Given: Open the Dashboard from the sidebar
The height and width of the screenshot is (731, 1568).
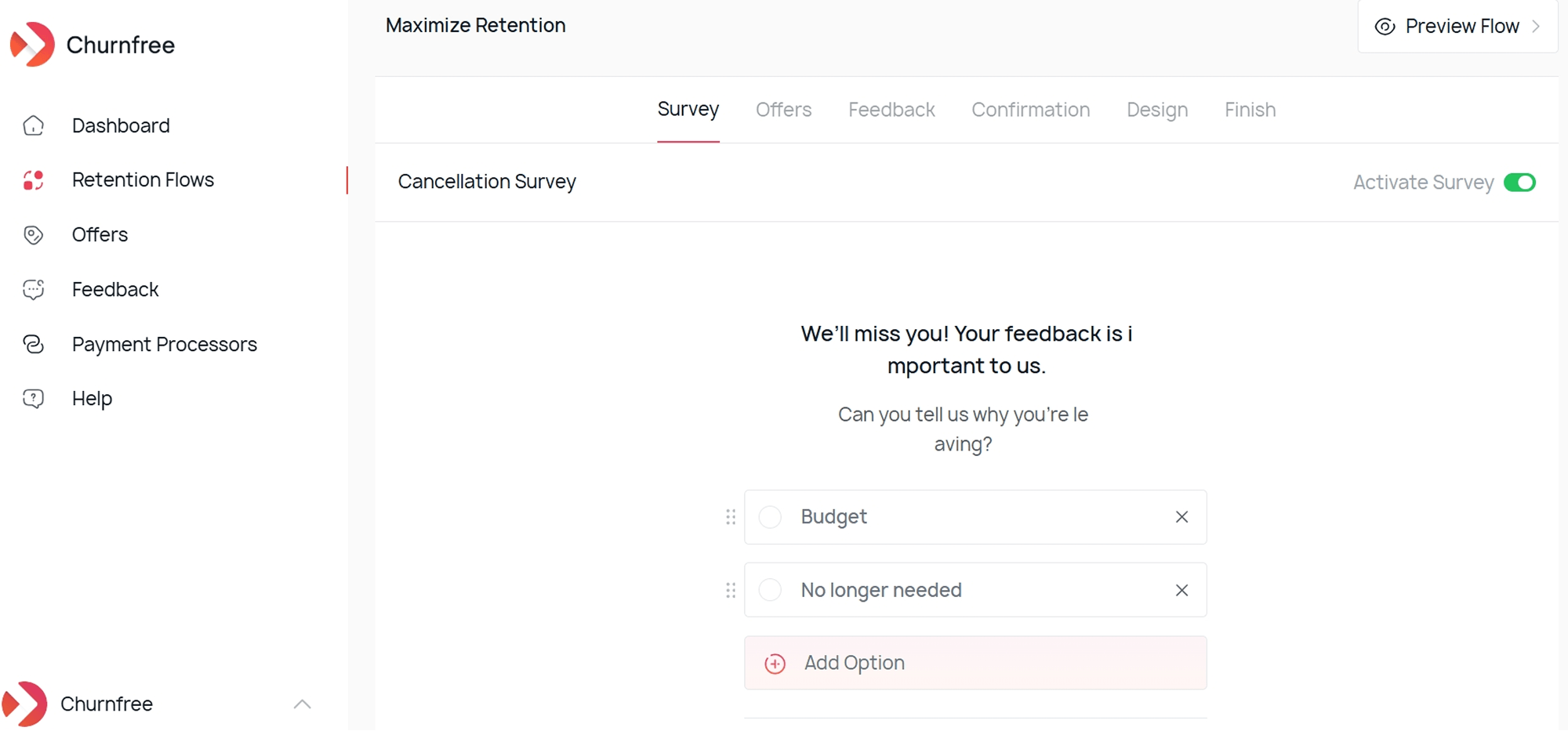Looking at the screenshot, I should coord(121,125).
